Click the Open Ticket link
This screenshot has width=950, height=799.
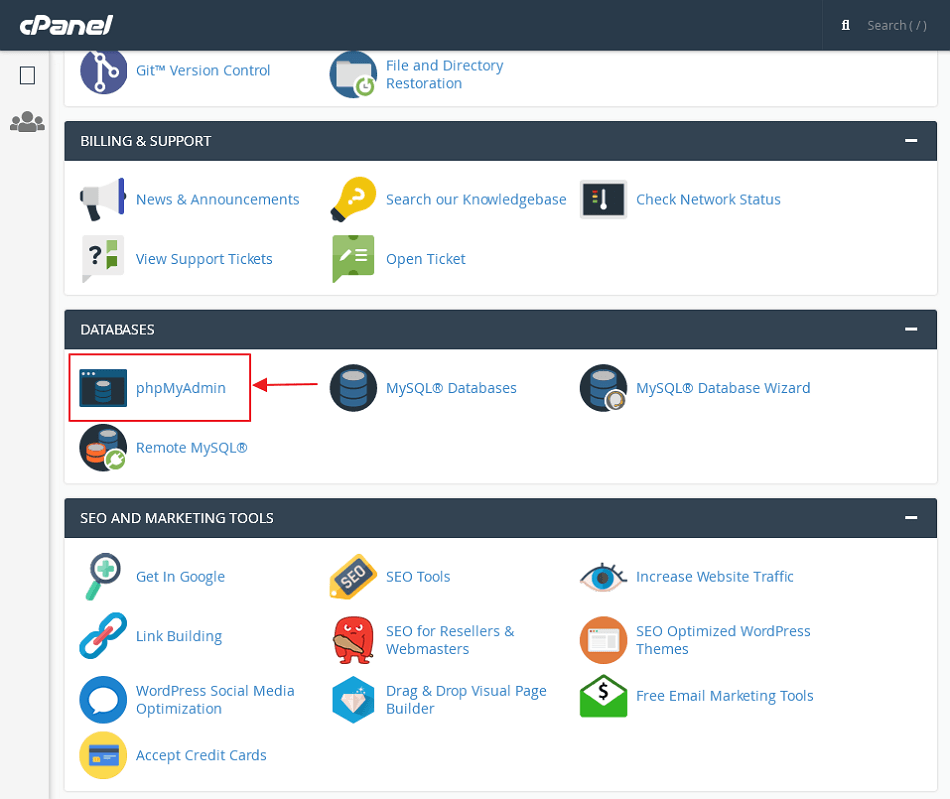426,259
